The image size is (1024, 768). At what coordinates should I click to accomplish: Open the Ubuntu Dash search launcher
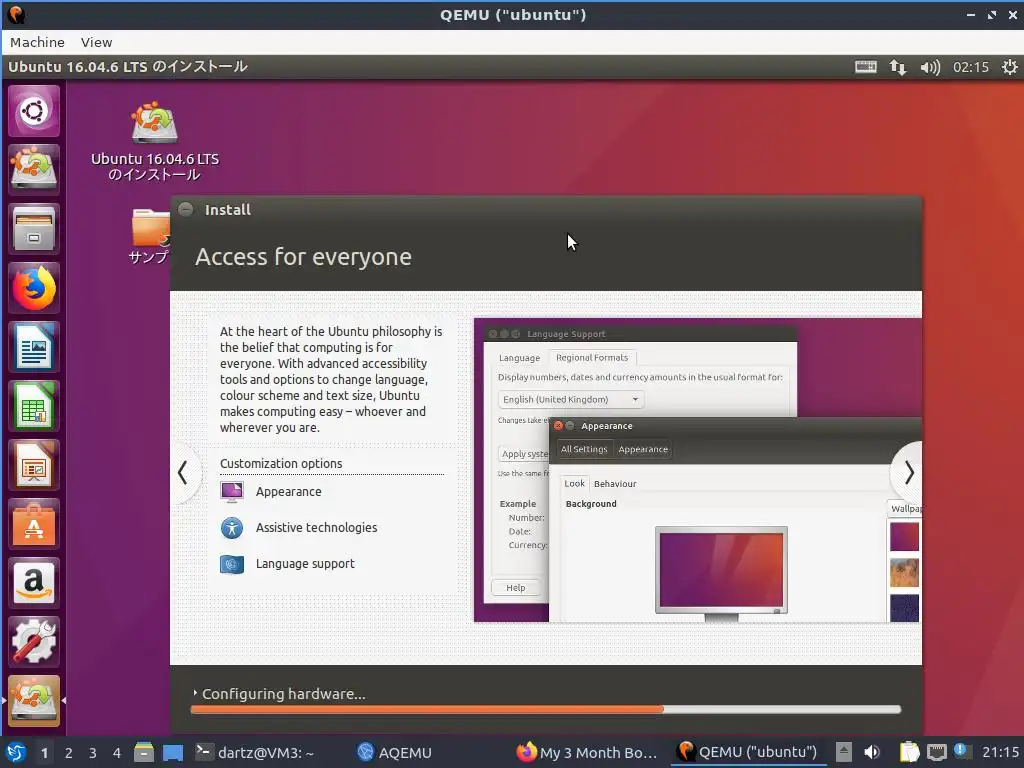pyautogui.click(x=34, y=111)
